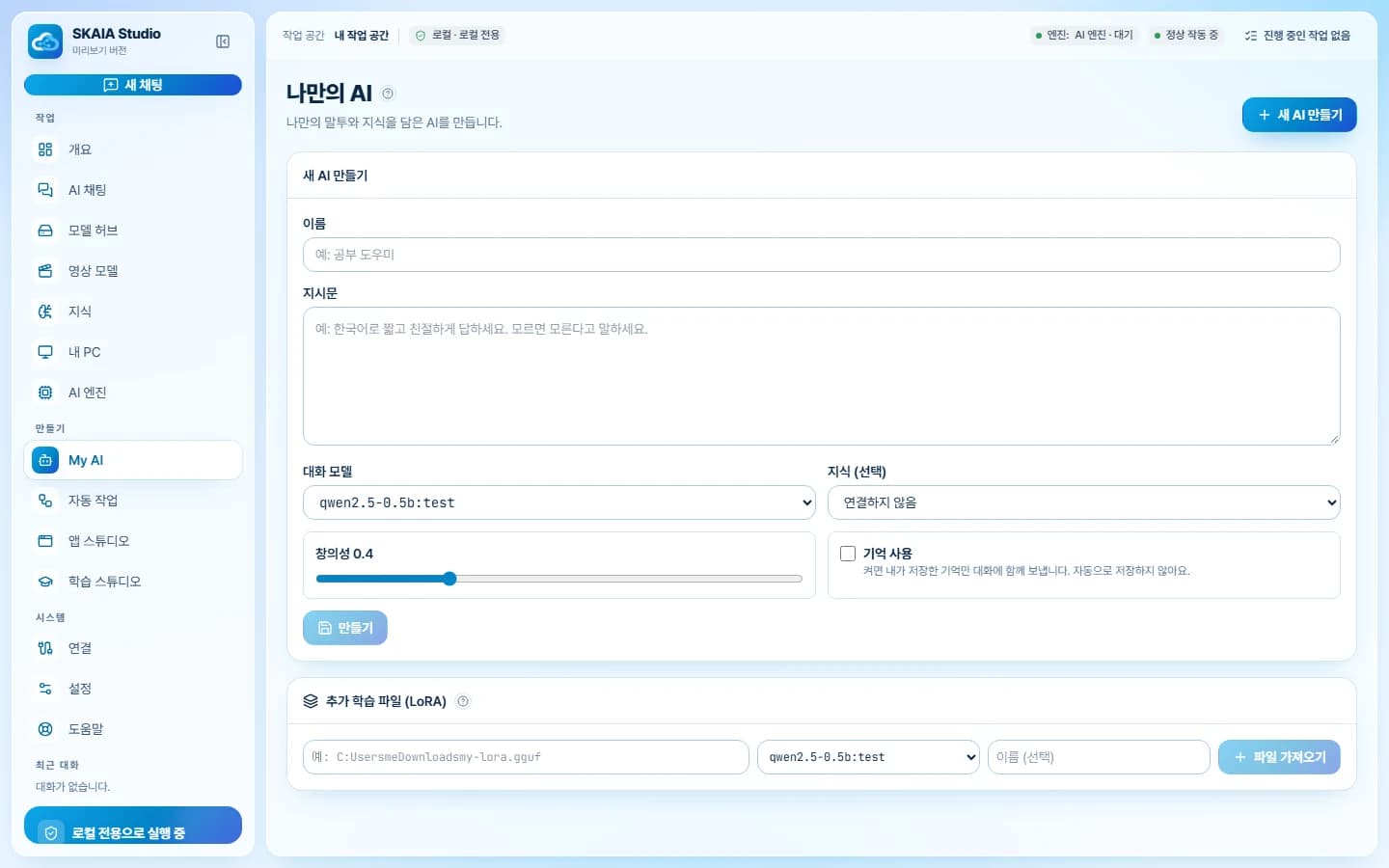Click the AI 채팅 speech bubble icon

(45, 190)
